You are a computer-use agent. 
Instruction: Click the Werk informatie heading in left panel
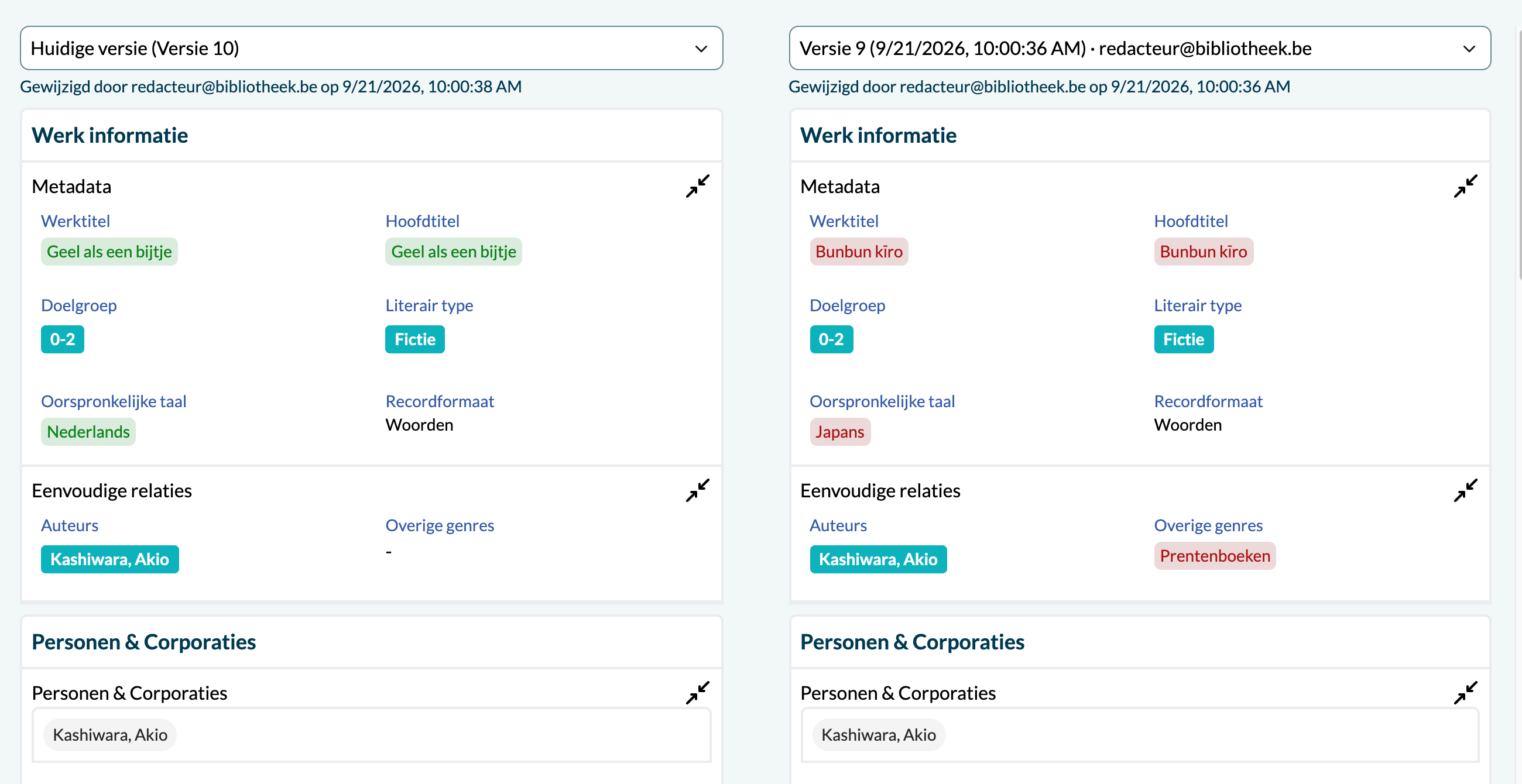[x=110, y=135]
